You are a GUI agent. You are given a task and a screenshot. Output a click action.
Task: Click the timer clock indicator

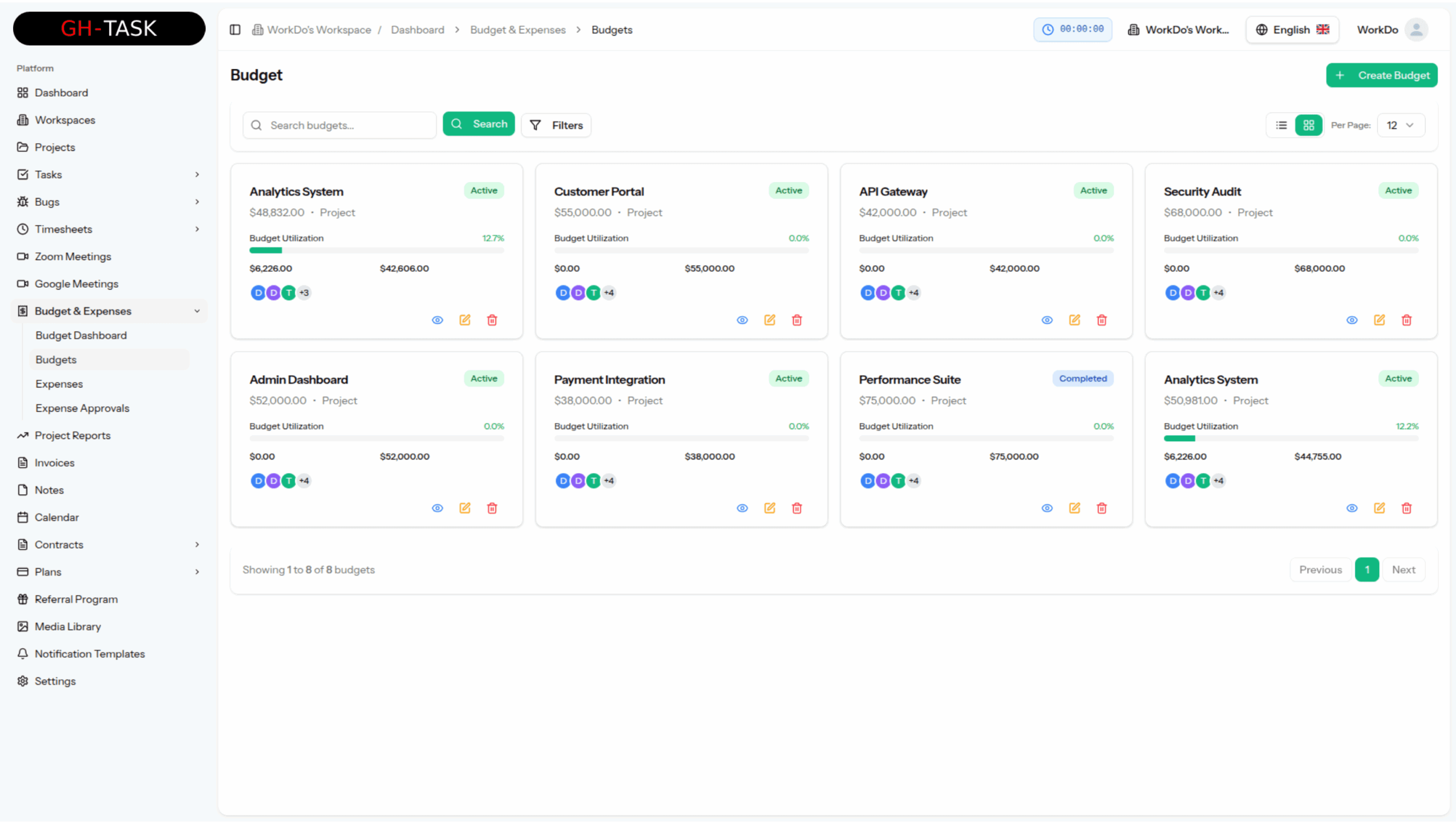coord(1073,30)
